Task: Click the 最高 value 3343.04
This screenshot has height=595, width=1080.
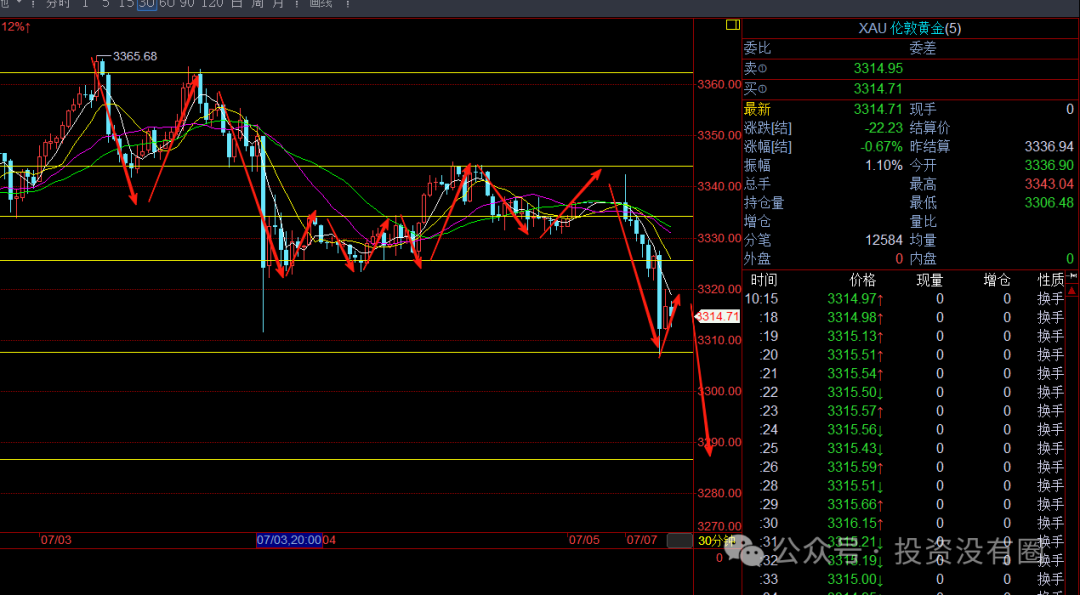Action: click(x=1049, y=184)
